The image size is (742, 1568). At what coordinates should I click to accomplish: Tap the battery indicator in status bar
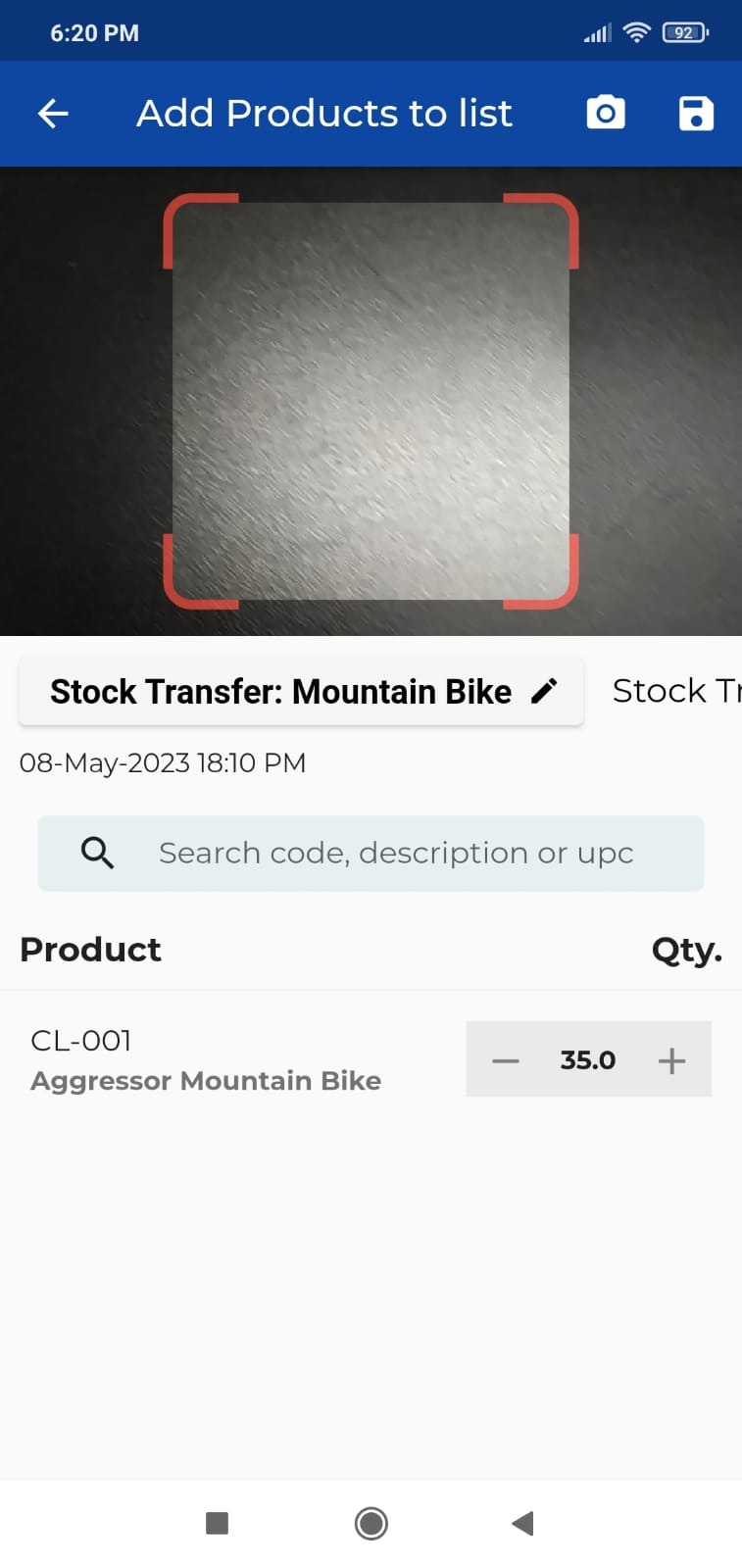coord(684,33)
